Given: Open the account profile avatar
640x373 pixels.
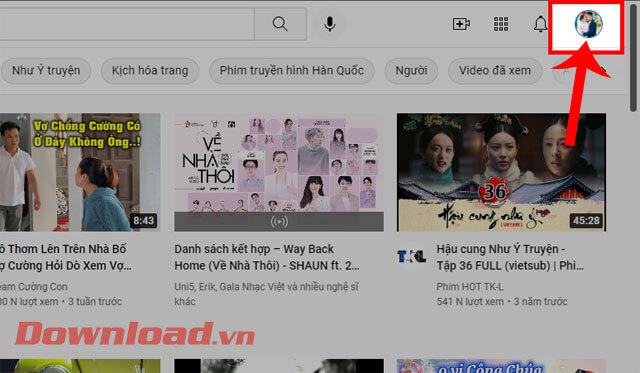Looking at the screenshot, I should (589, 24).
